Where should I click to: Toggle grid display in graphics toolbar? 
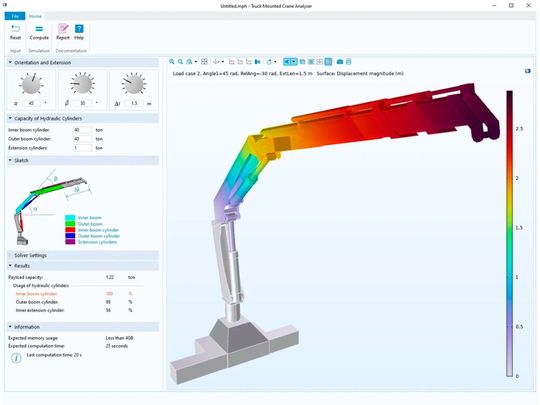pos(320,62)
